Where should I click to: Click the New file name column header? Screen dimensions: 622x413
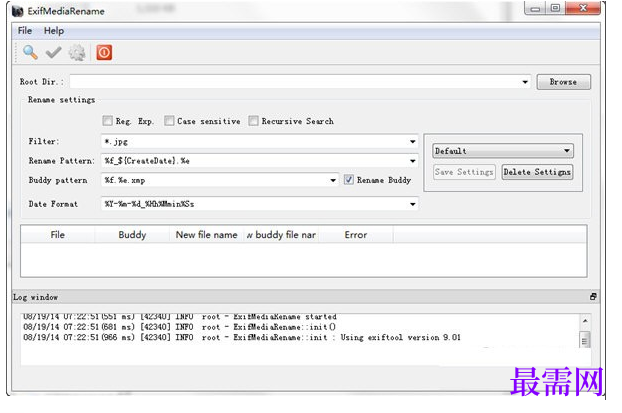pyautogui.click(x=206, y=235)
